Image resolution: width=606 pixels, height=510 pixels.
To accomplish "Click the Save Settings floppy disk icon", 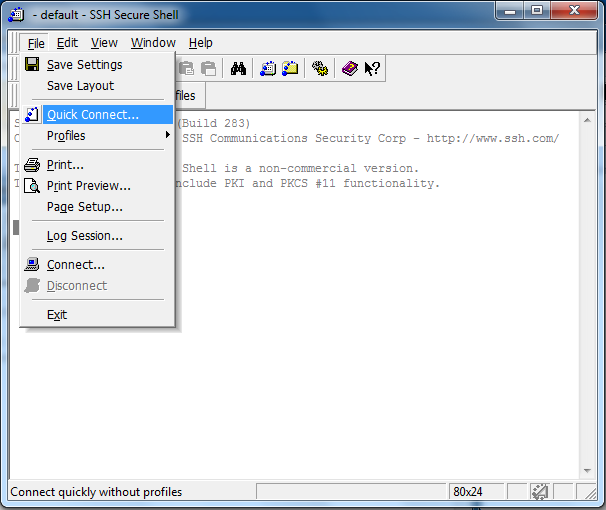I will (x=32, y=65).
